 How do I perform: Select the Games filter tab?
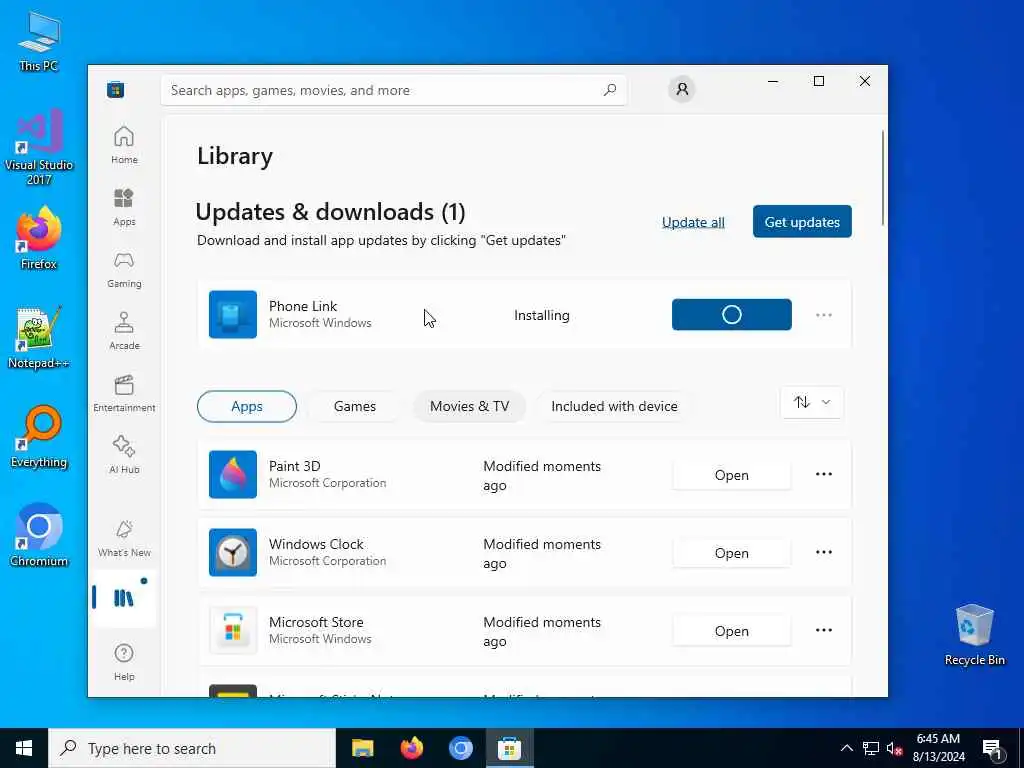pyautogui.click(x=355, y=406)
